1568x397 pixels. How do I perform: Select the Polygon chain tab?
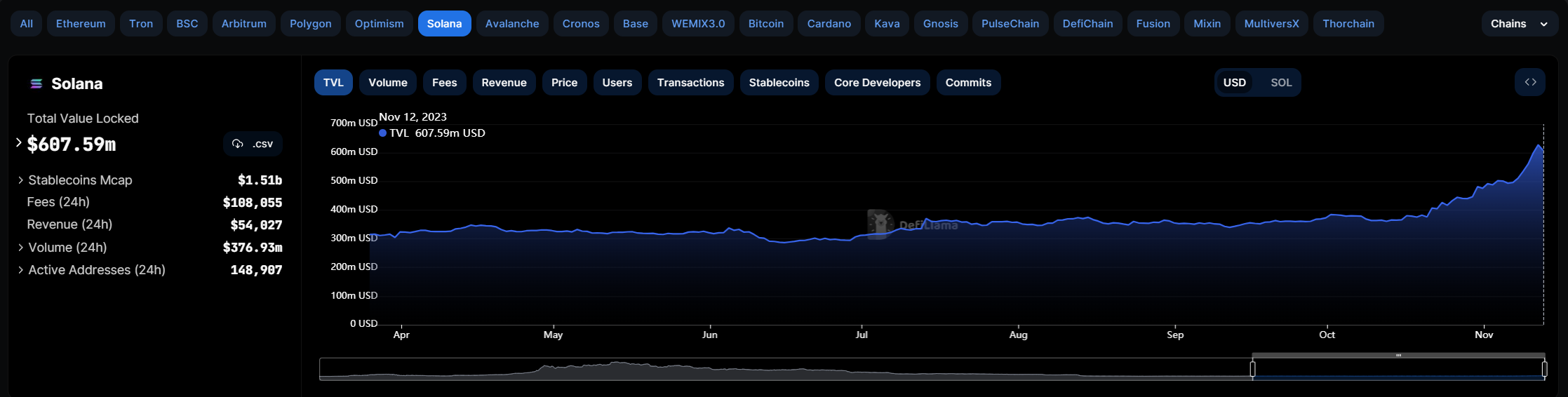(x=311, y=23)
